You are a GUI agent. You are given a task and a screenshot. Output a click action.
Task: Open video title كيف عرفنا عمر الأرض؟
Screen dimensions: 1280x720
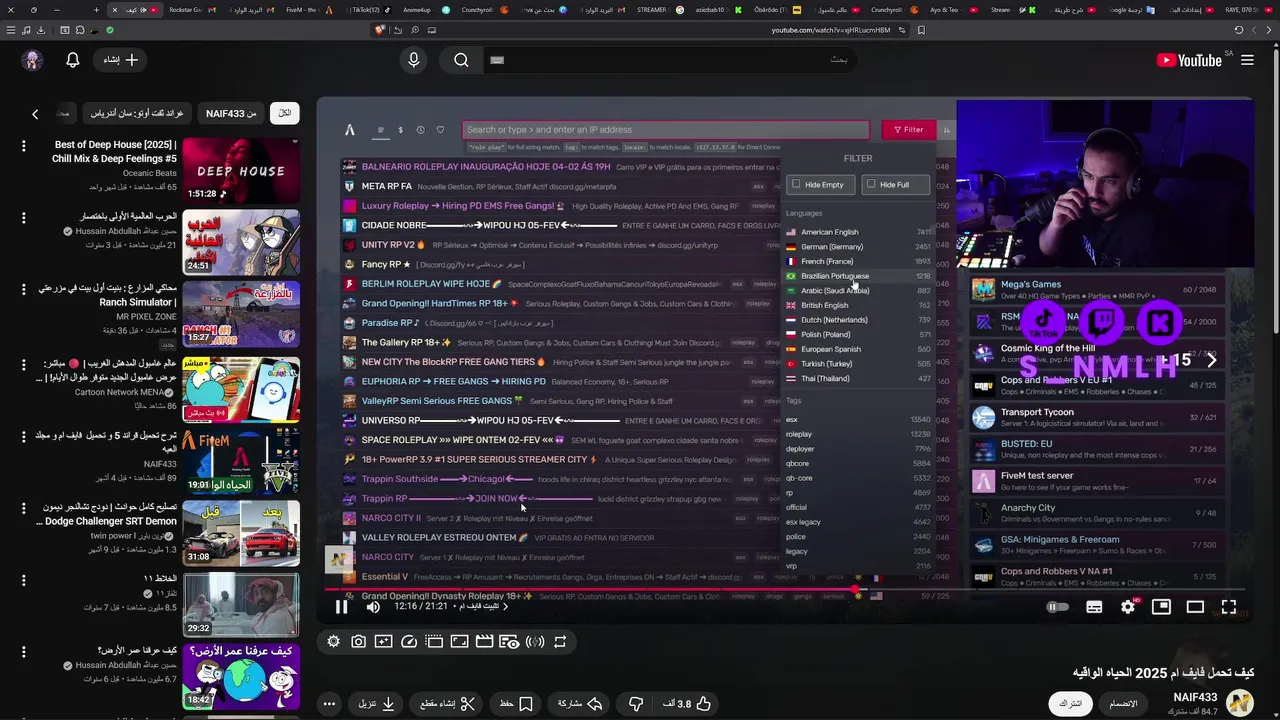(136, 651)
